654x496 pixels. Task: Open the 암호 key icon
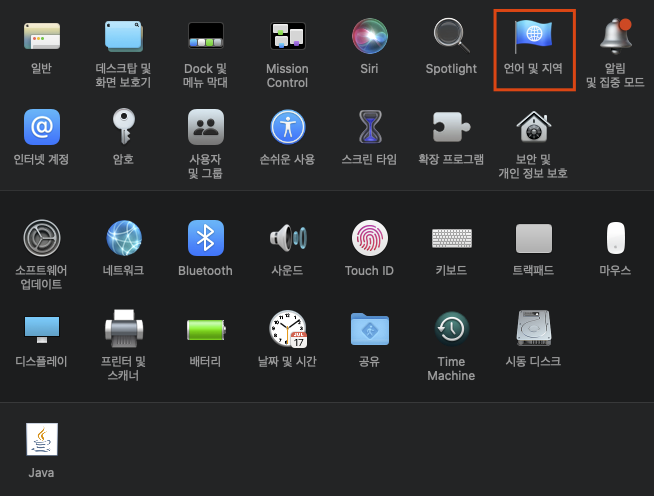point(123,126)
